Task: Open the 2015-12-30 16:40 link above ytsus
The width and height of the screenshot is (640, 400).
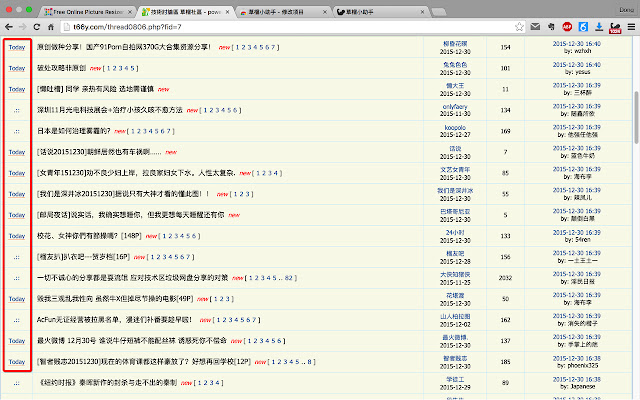Action: [577, 64]
